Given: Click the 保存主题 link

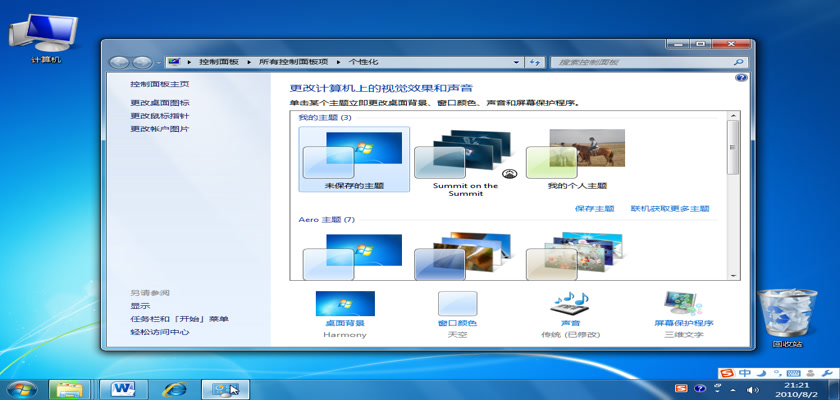Looking at the screenshot, I should (594, 209).
